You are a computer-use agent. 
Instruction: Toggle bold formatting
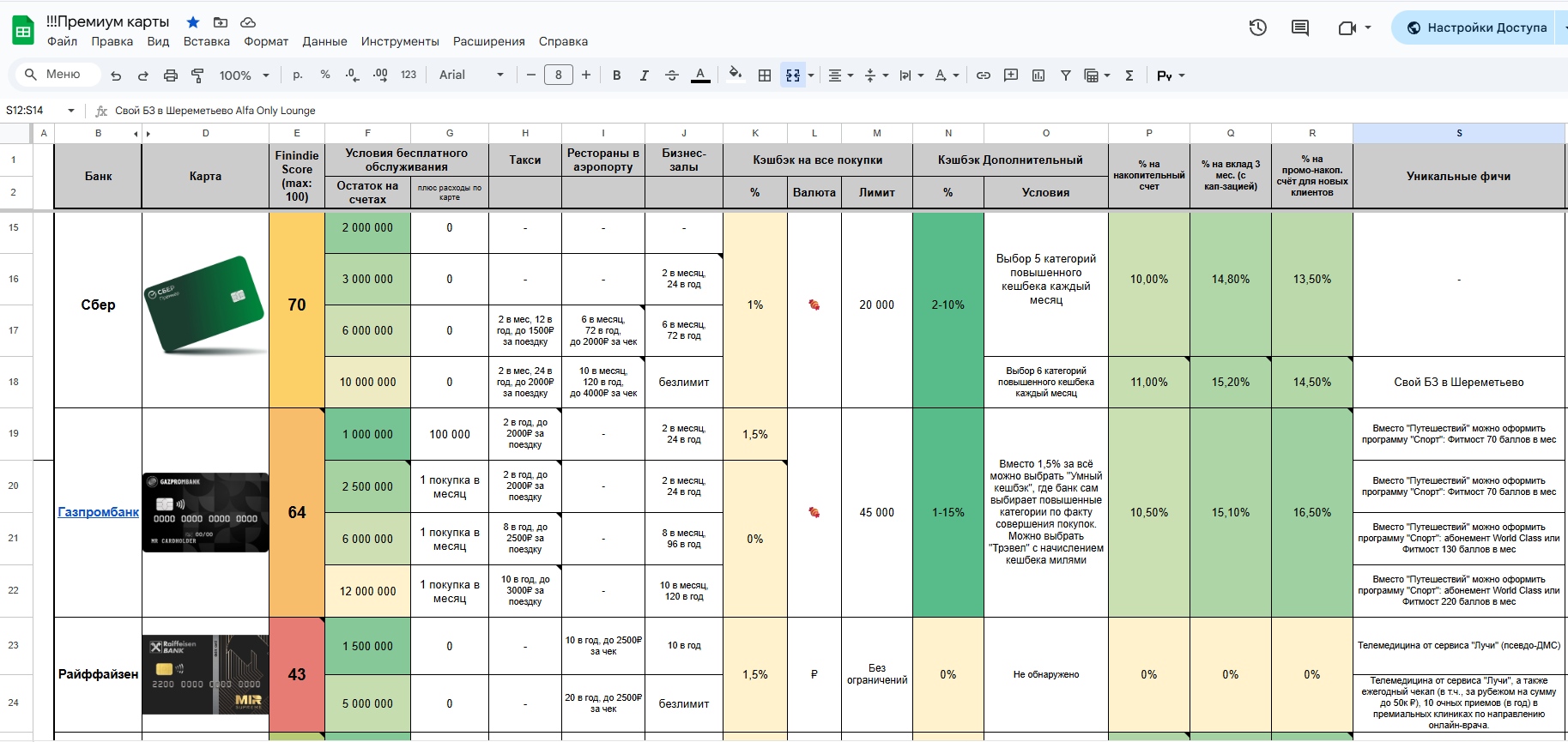pyautogui.click(x=616, y=75)
